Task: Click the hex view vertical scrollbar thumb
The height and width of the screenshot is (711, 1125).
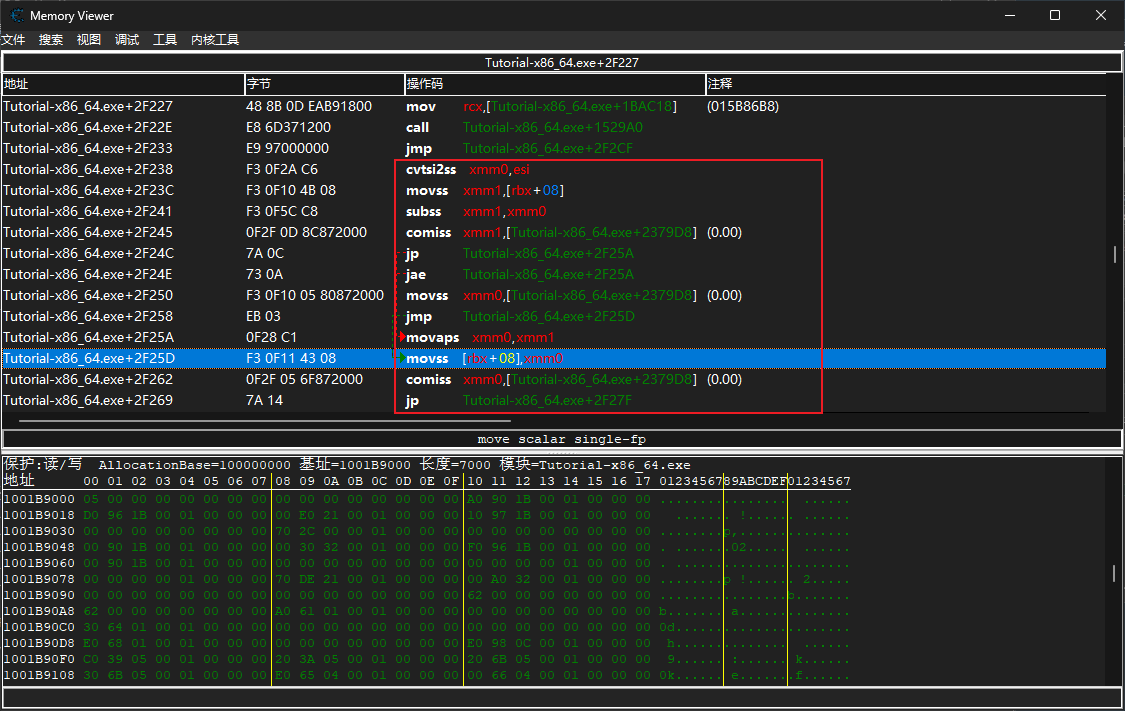Action: tap(1115, 573)
